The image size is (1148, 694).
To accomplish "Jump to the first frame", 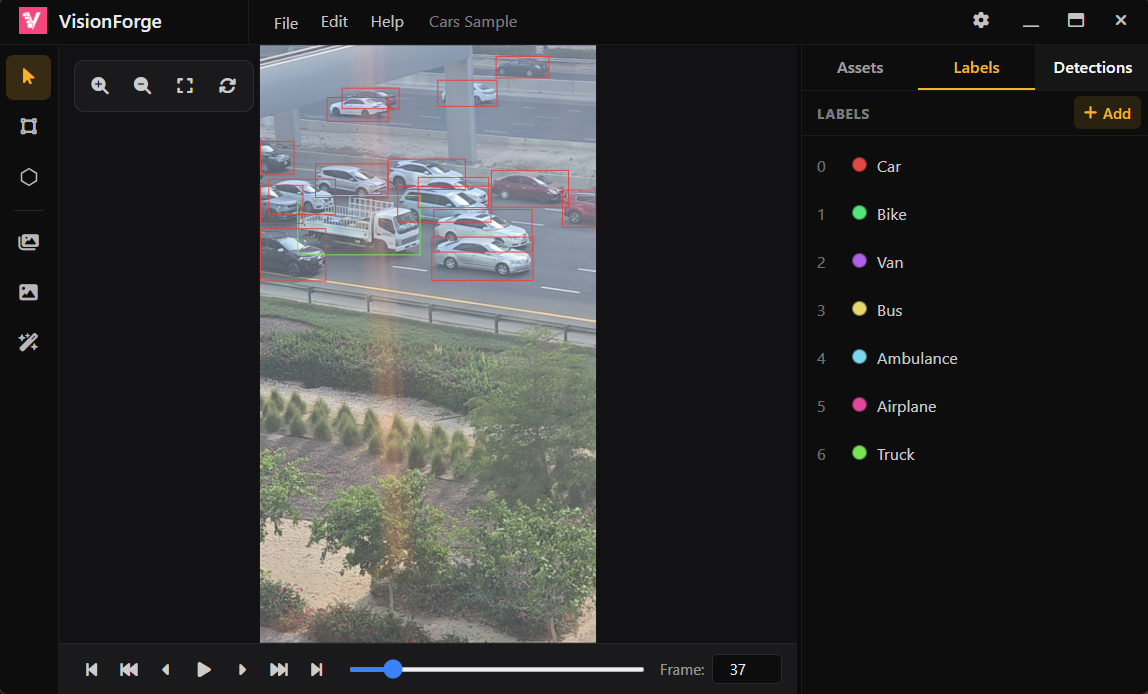I will point(92,669).
